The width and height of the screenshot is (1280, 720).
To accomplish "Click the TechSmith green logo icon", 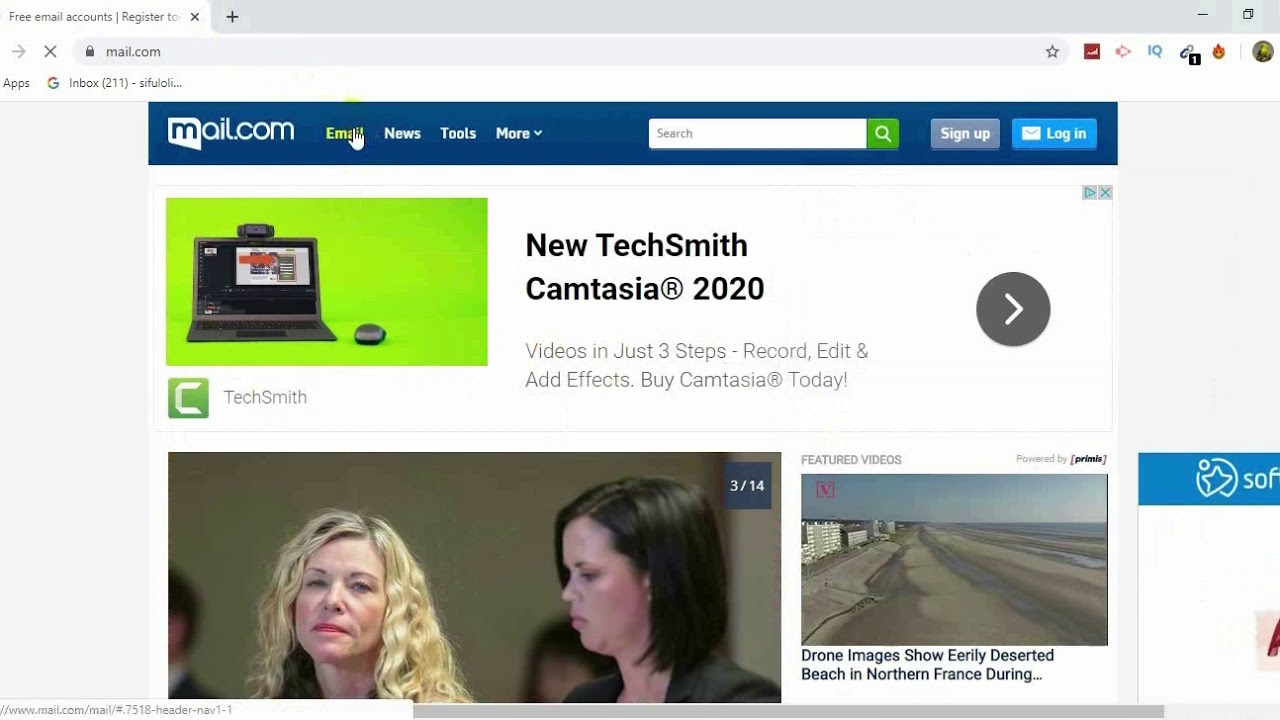I will pos(188,398).
